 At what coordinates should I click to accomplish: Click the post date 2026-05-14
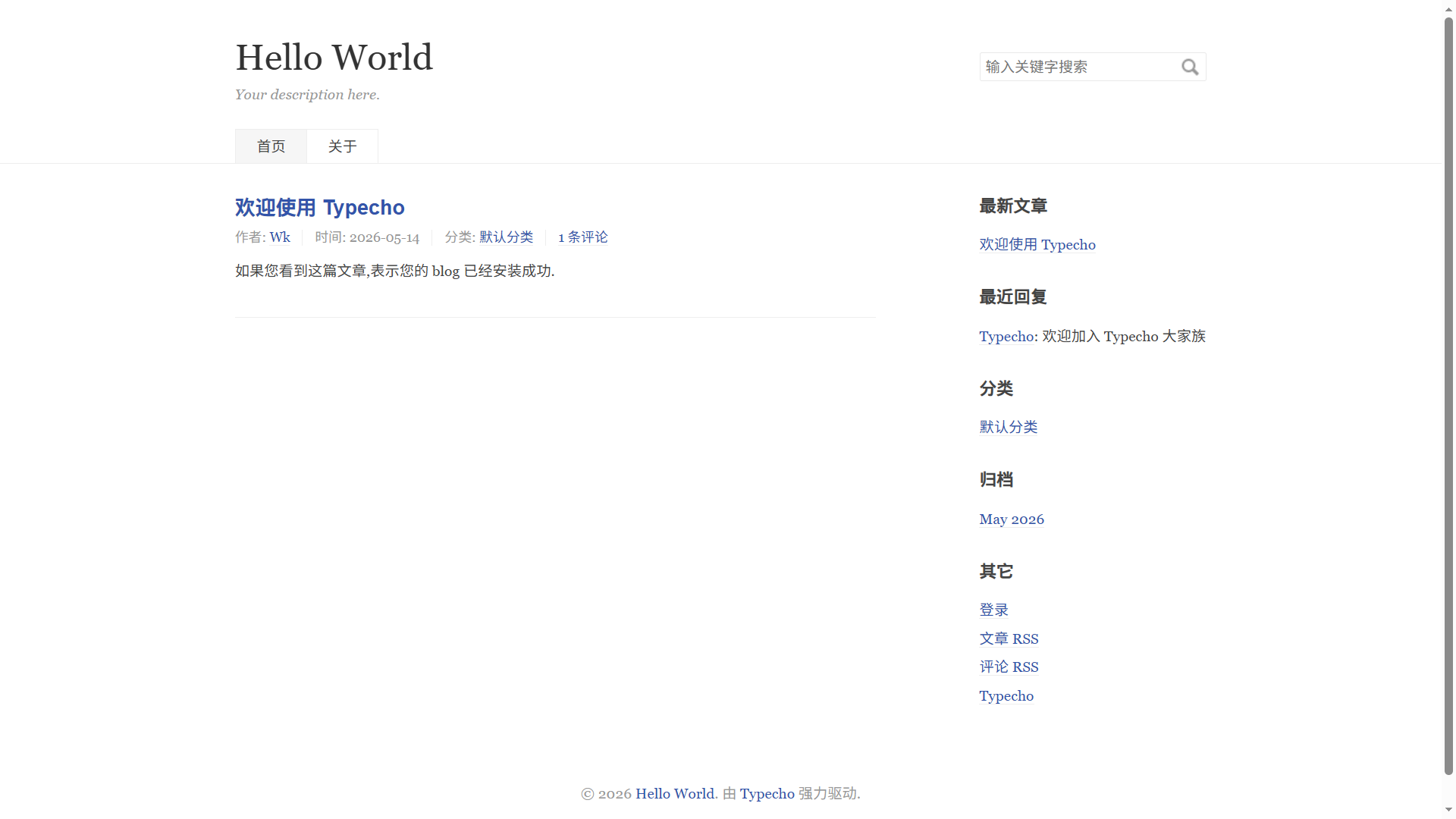[384, 237]
